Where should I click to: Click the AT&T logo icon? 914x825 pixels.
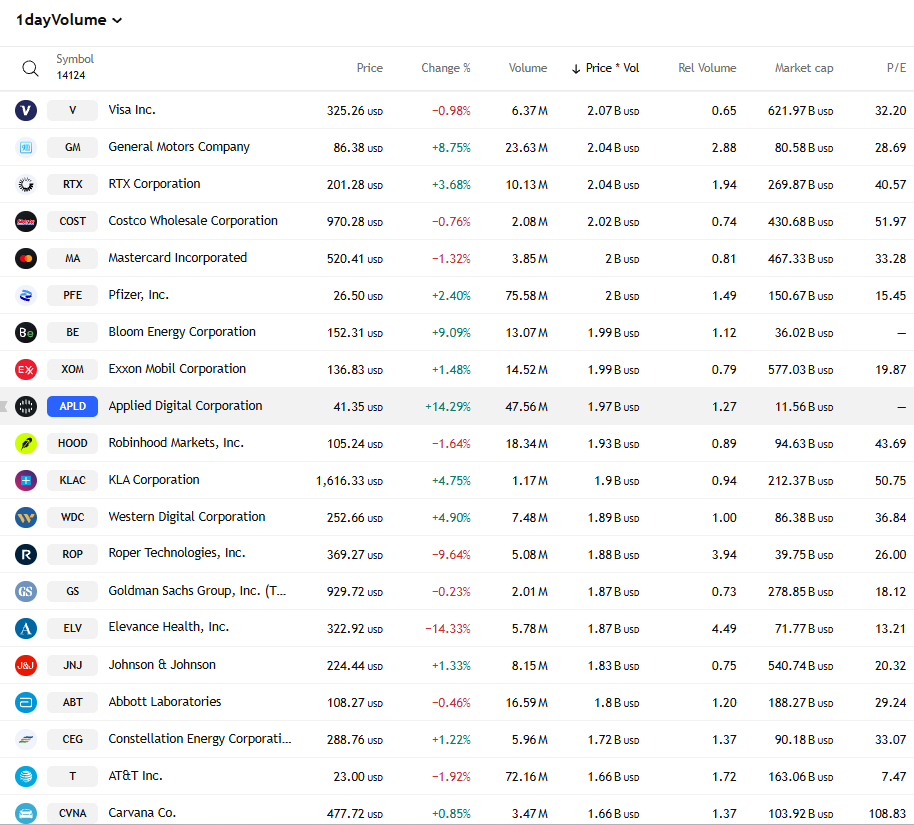coord(26,777)
